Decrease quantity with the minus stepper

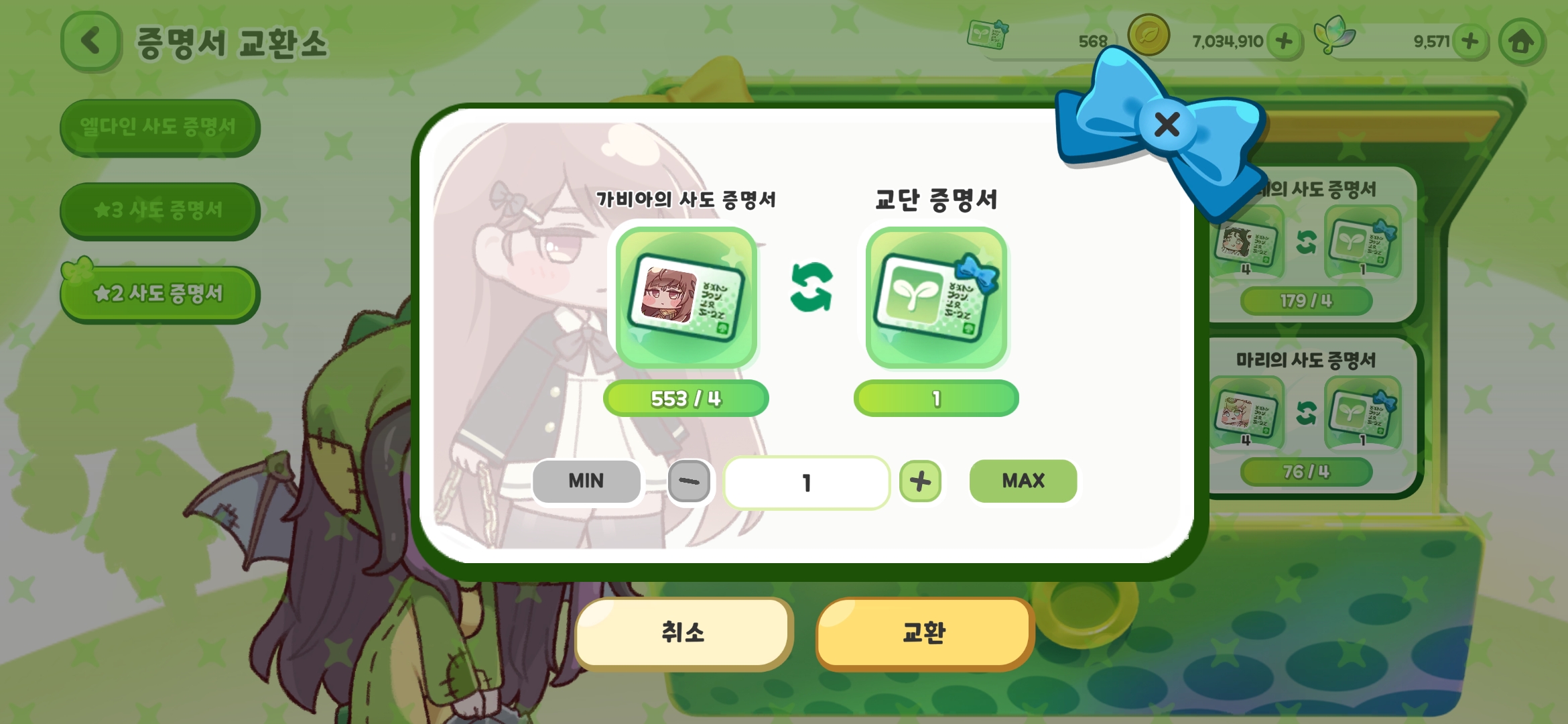pyautogui.click(x=689, y=481)
